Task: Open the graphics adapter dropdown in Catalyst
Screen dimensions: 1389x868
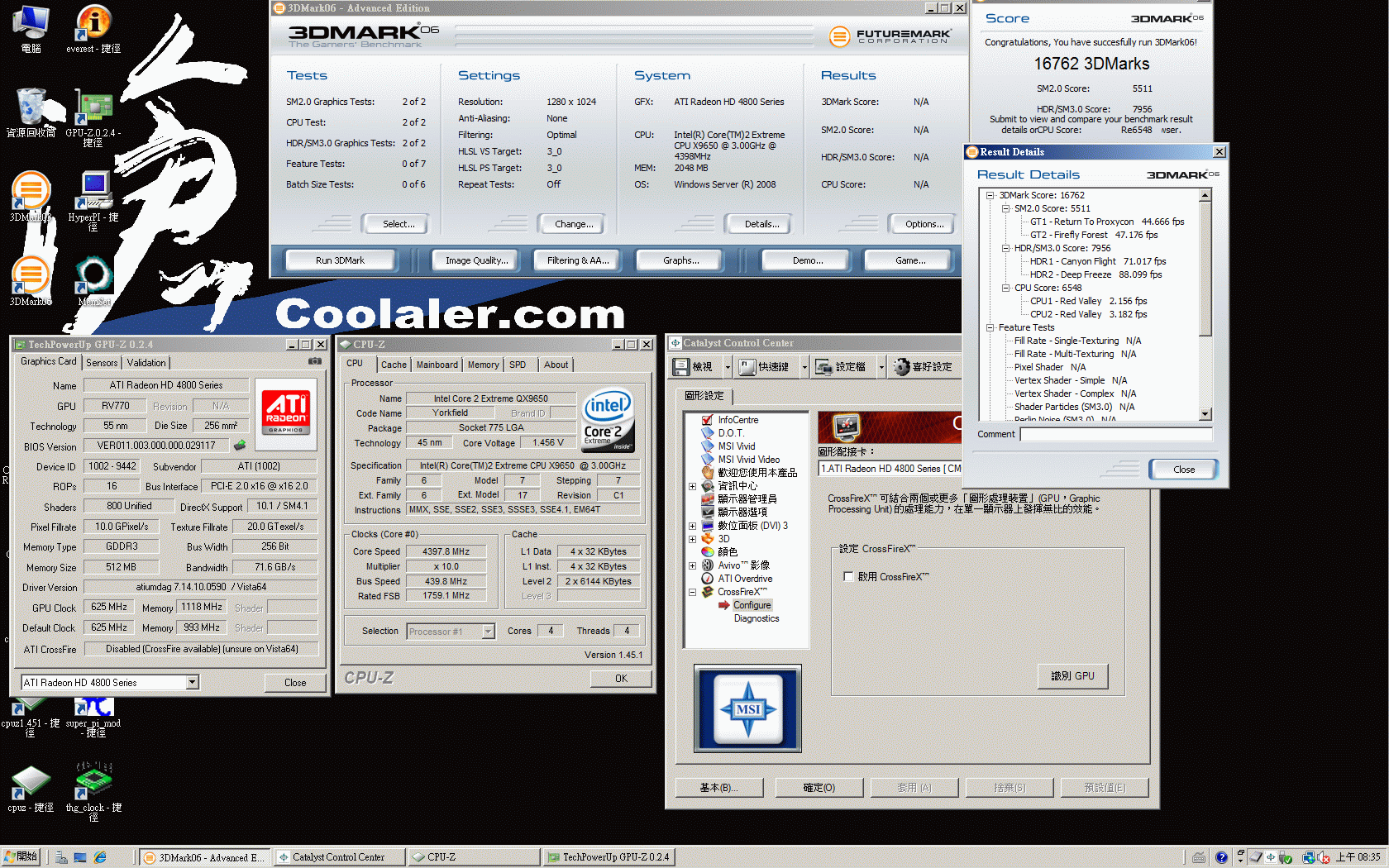Action: 890,469
